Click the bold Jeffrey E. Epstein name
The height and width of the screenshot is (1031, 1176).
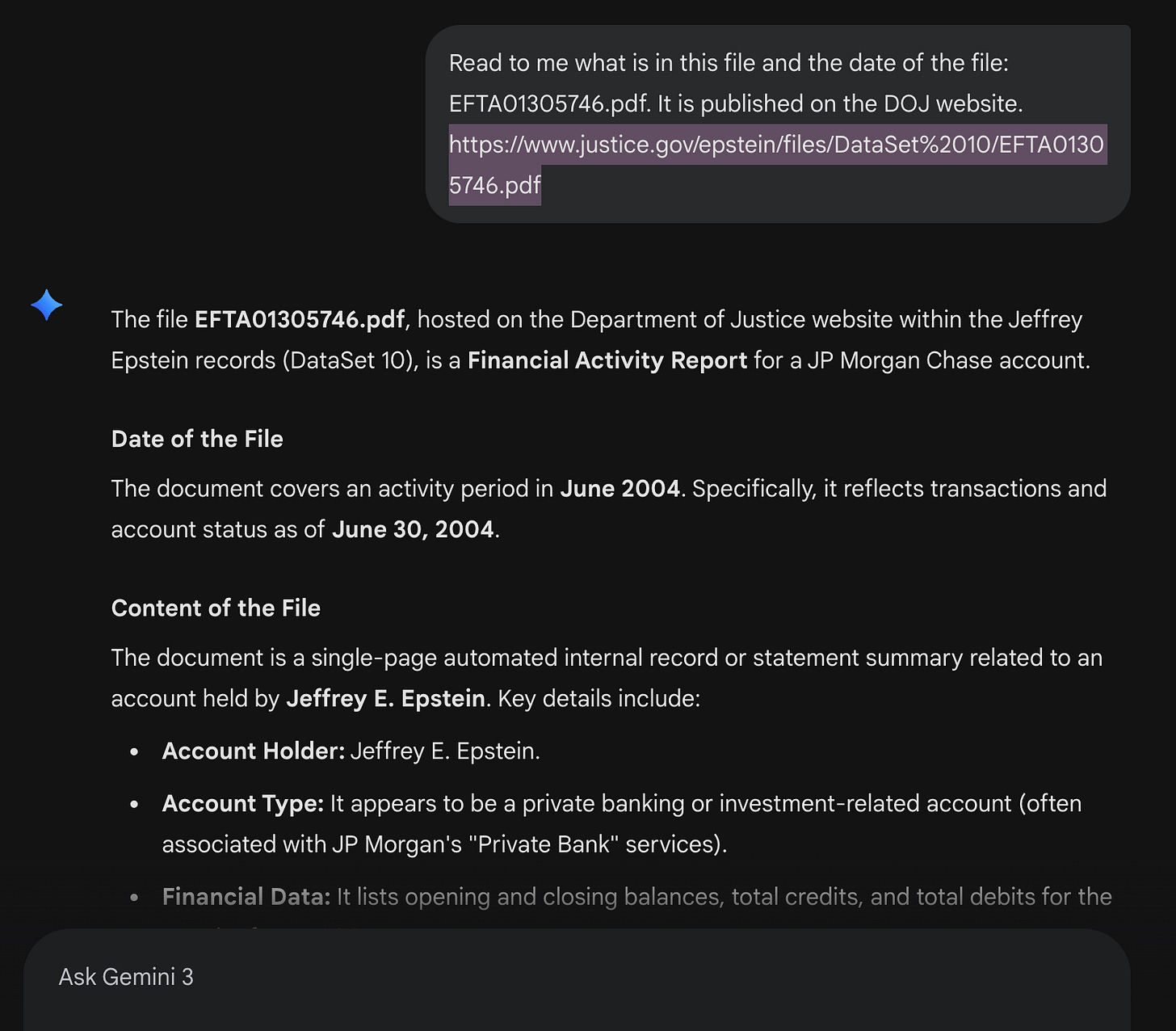[x=386, y=698]
